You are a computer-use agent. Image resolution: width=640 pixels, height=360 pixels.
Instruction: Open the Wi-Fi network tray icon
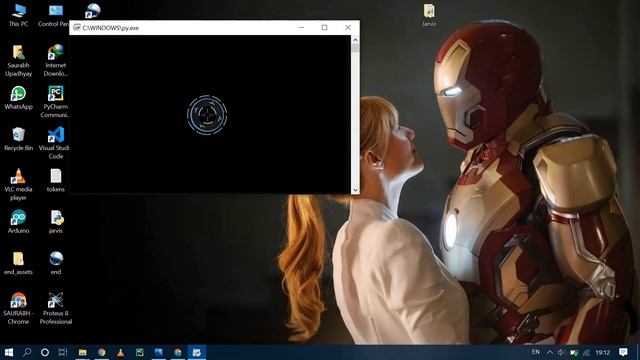tap(587, 352)
